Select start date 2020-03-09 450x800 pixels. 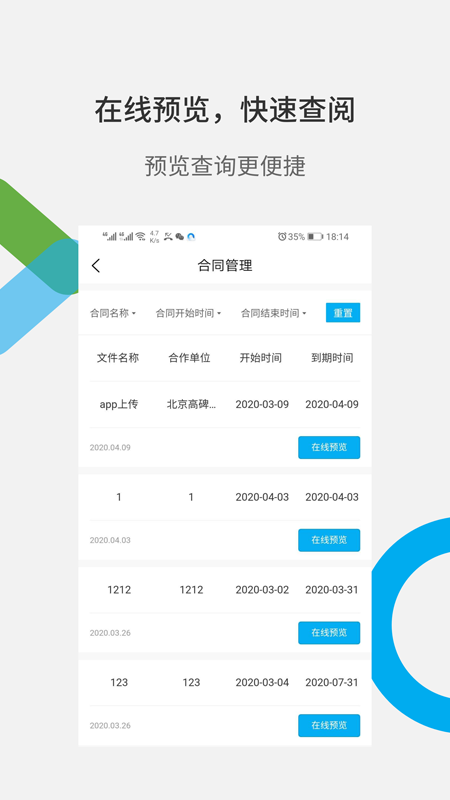pos(262,405)
